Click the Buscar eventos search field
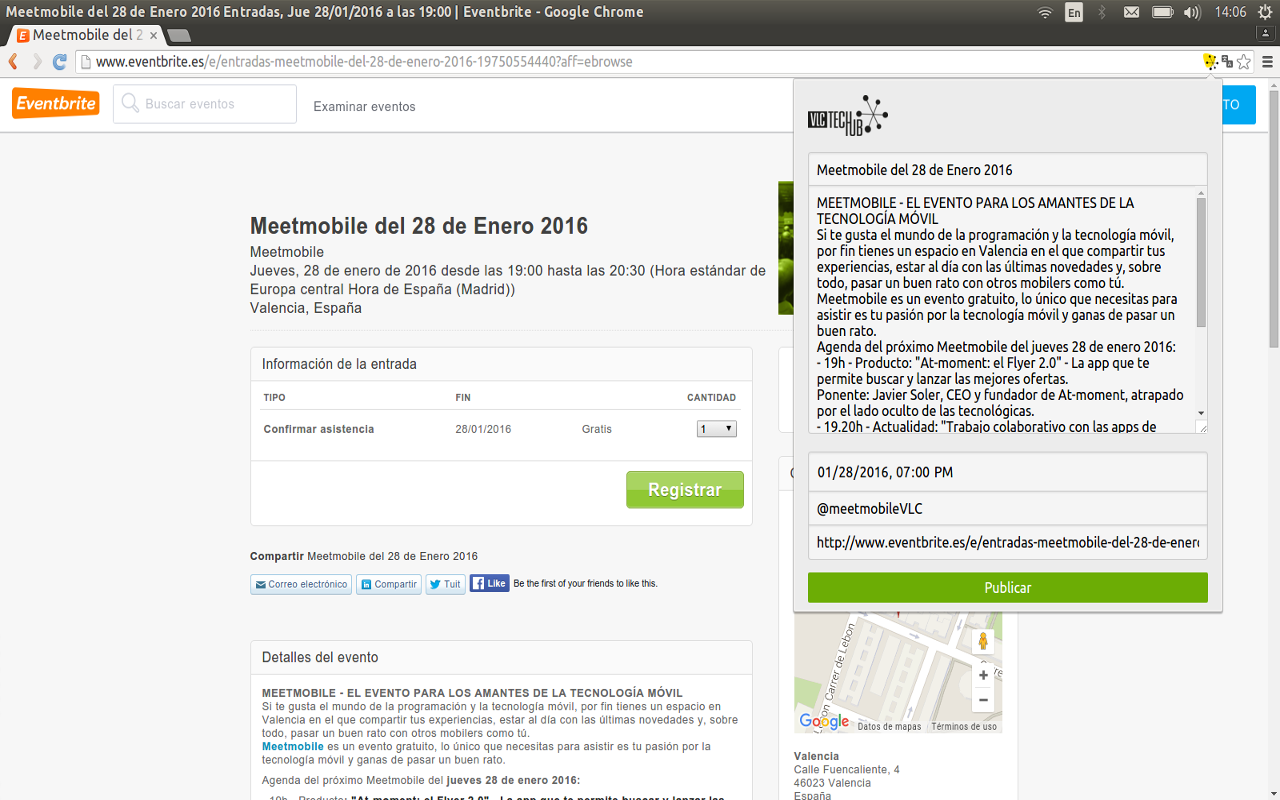This screenshot has height=800, width=1280. [x=205, y=104]
